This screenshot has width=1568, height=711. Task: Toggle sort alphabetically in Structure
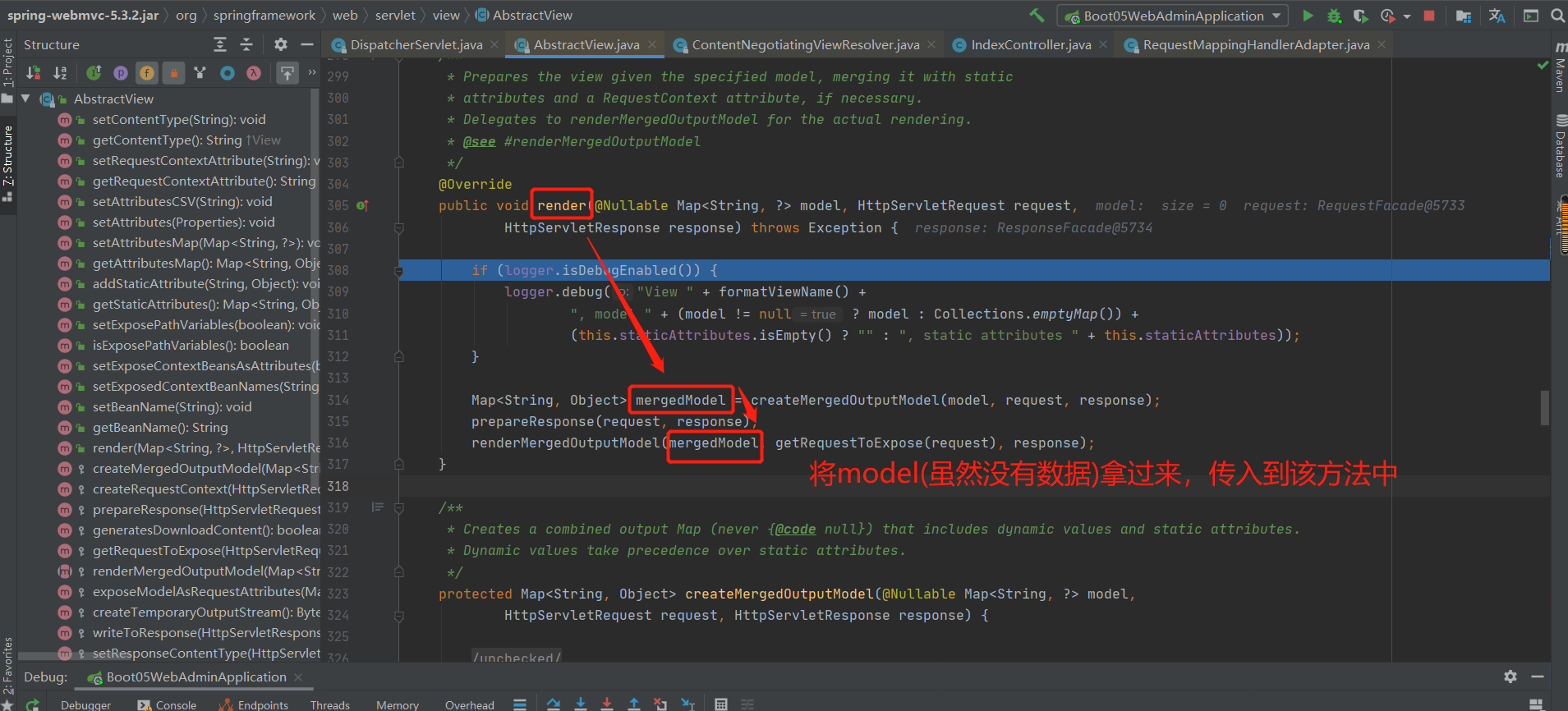tap(60, 73)
